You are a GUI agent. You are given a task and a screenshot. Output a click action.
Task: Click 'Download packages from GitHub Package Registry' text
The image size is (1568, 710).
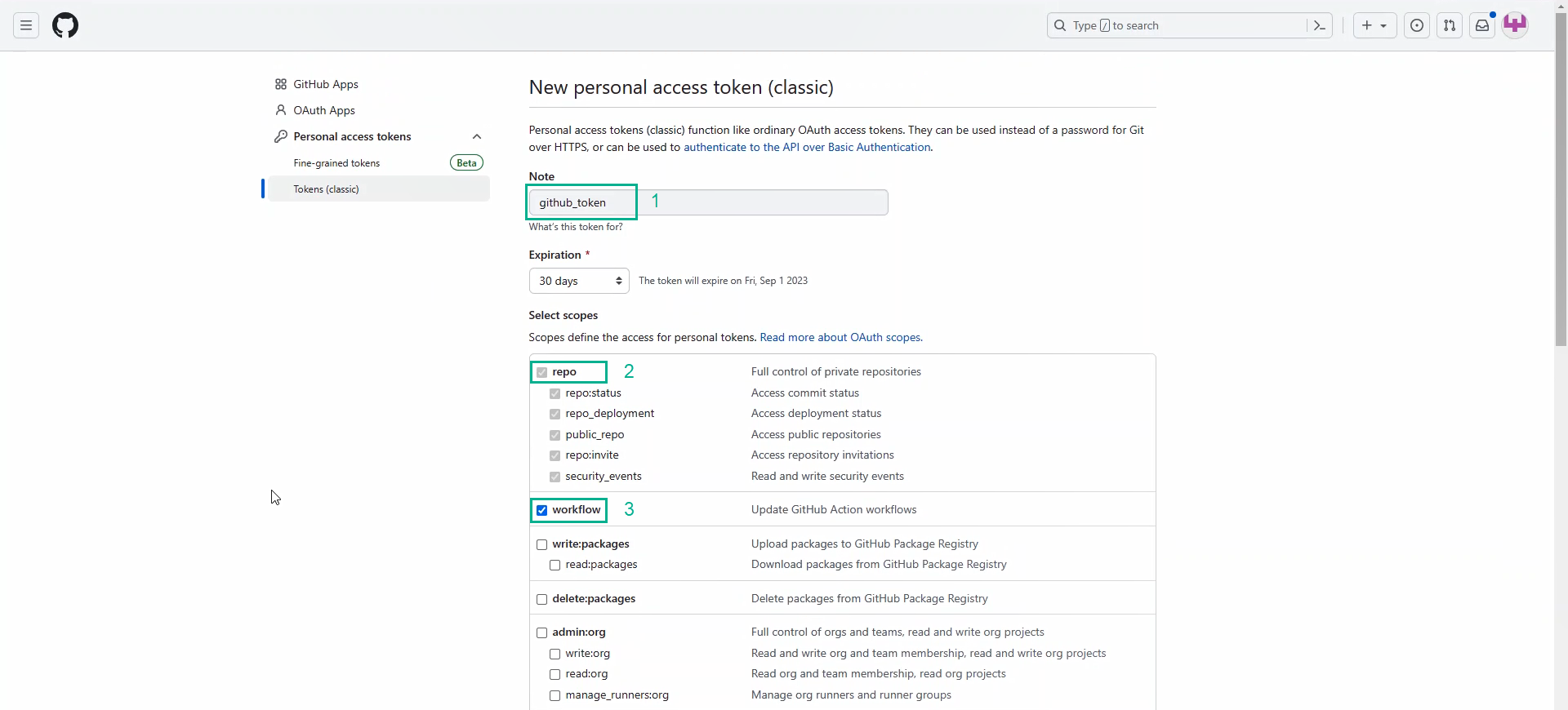click(879, 564)
